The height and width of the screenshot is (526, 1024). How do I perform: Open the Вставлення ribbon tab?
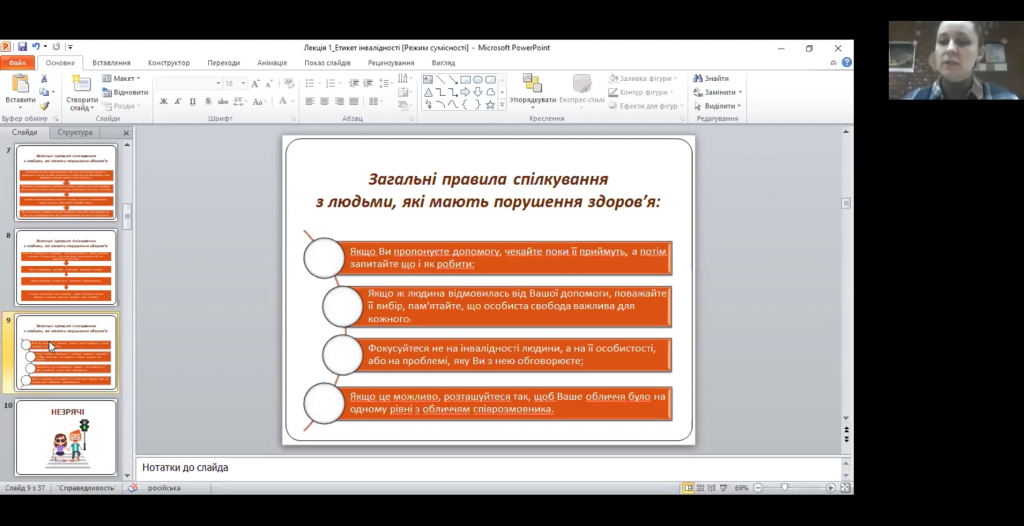pos(111,62)
